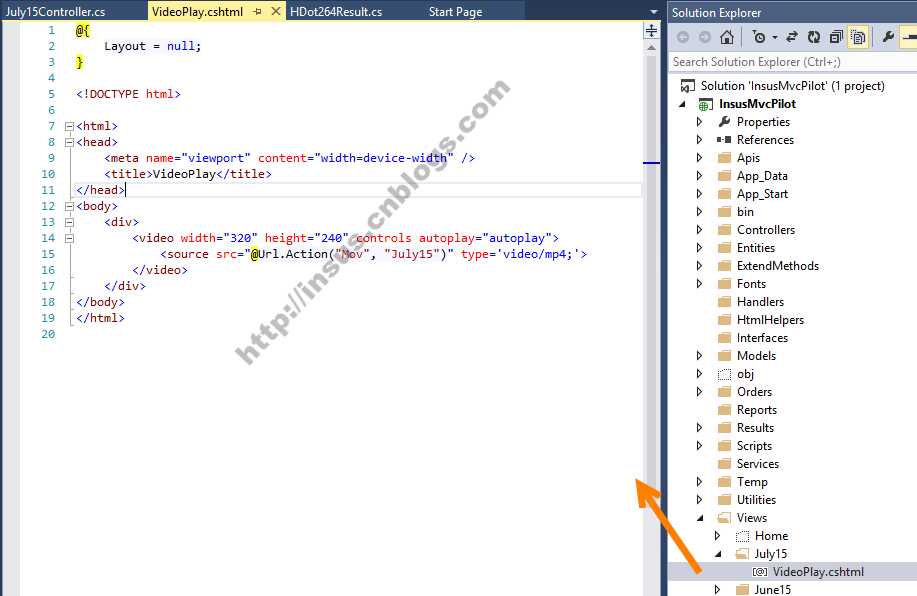The height and width of the screenshot is (596, 917).
Task: Select the bin folder
Action: click(745, 212)
